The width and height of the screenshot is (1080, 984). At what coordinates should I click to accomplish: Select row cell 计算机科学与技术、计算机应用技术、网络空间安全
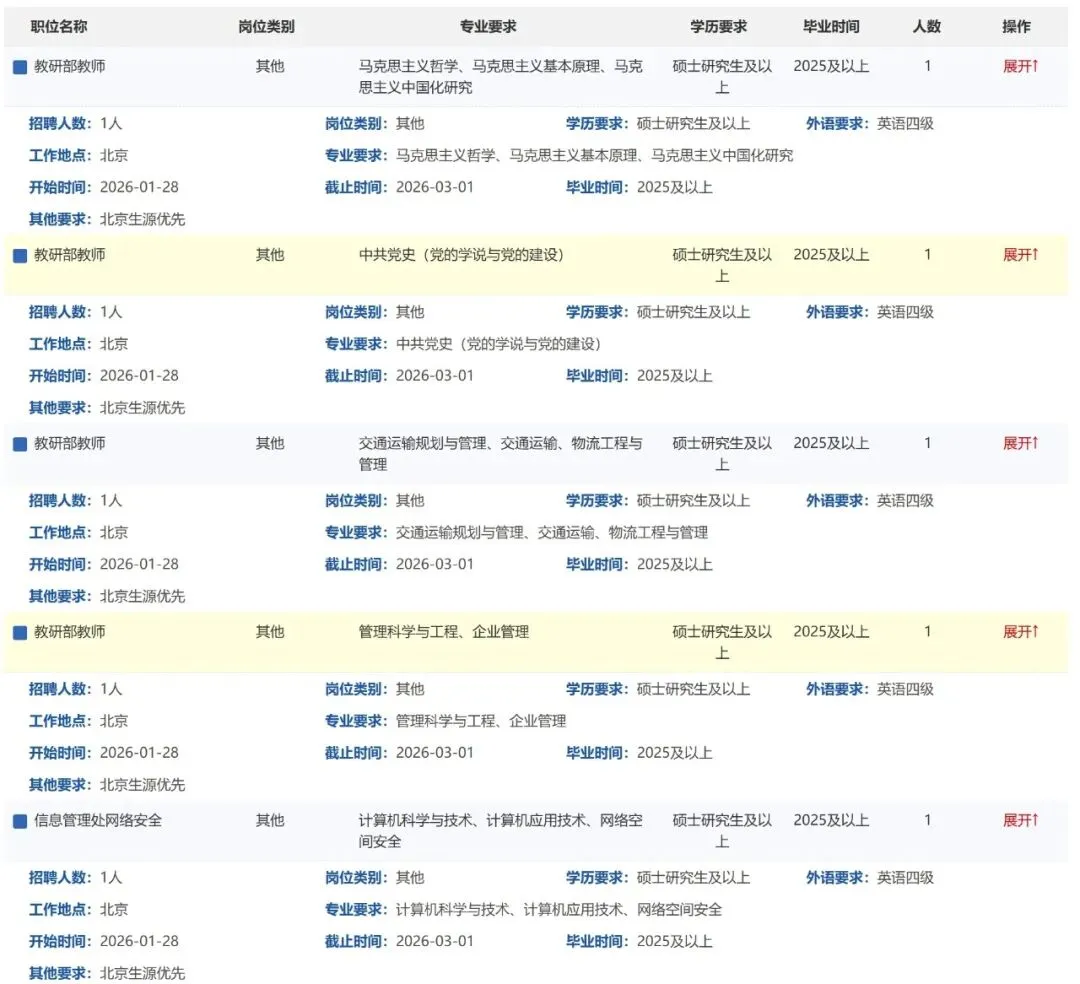pyautogui.click(x=501, y=830)
